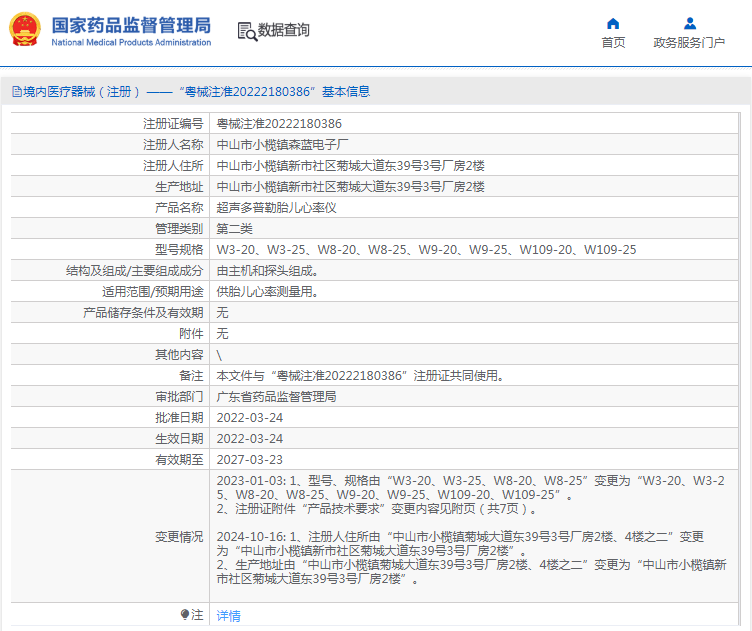Click backslash value in 其他内容 row
Viewport: 752px width, 631px height.
click(x=219, y=355)
